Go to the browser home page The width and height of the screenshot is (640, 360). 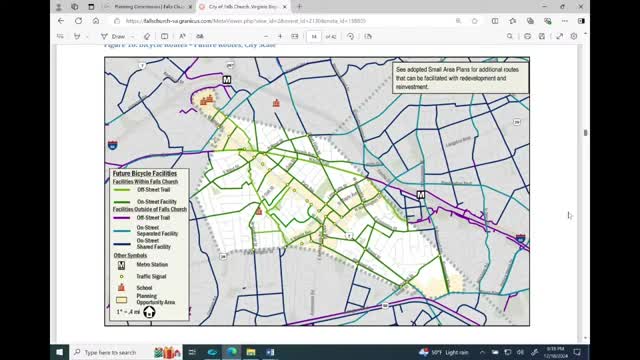[96, 21]
